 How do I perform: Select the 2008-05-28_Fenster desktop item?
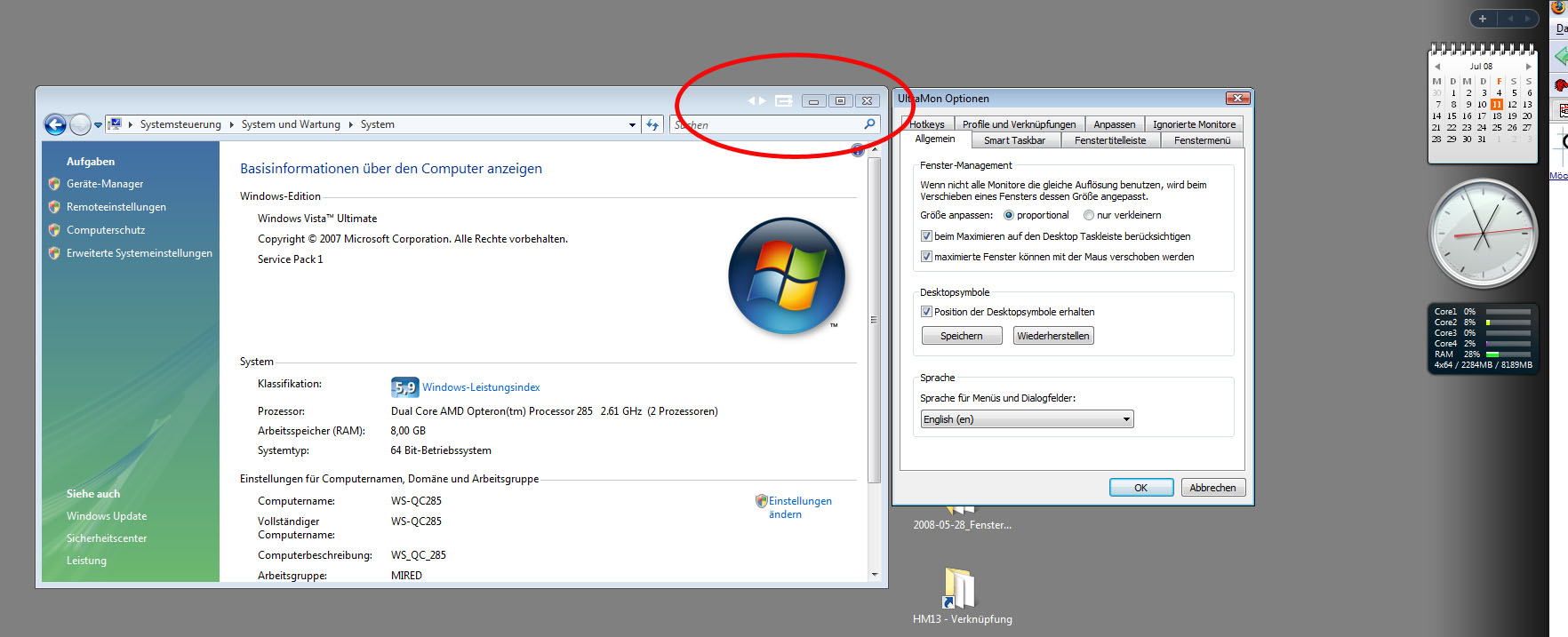(962, 519)
